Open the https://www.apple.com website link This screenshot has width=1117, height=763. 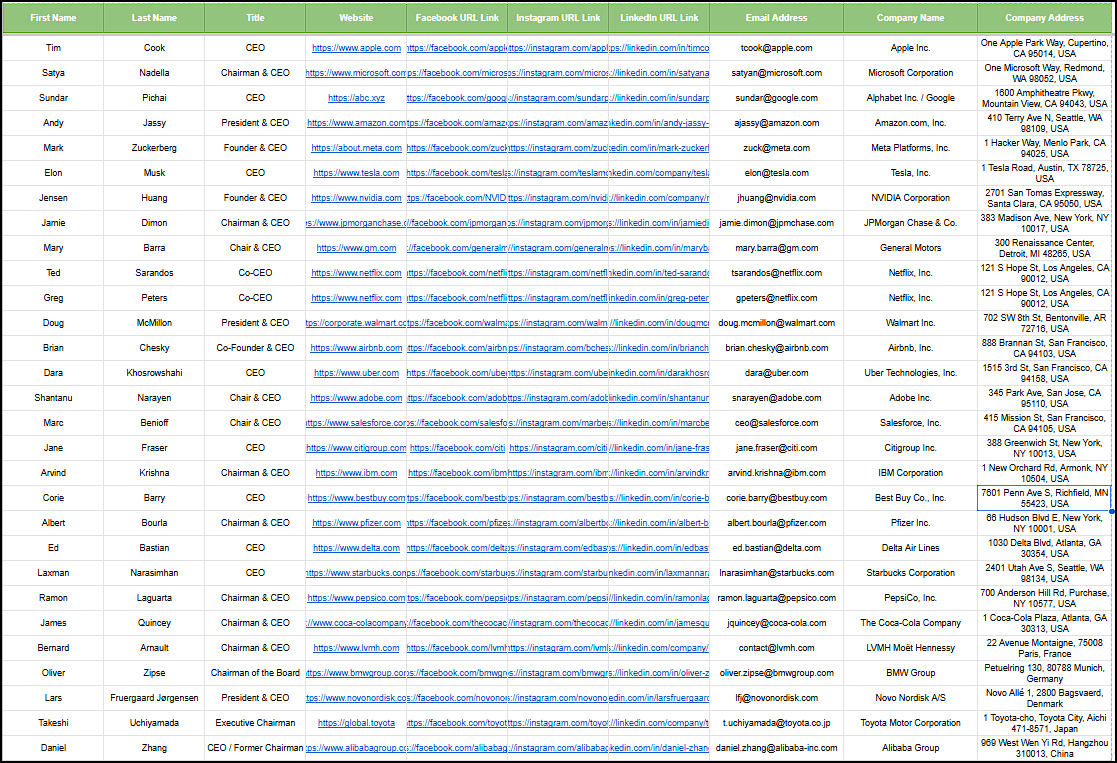click(x=356, y=48)
